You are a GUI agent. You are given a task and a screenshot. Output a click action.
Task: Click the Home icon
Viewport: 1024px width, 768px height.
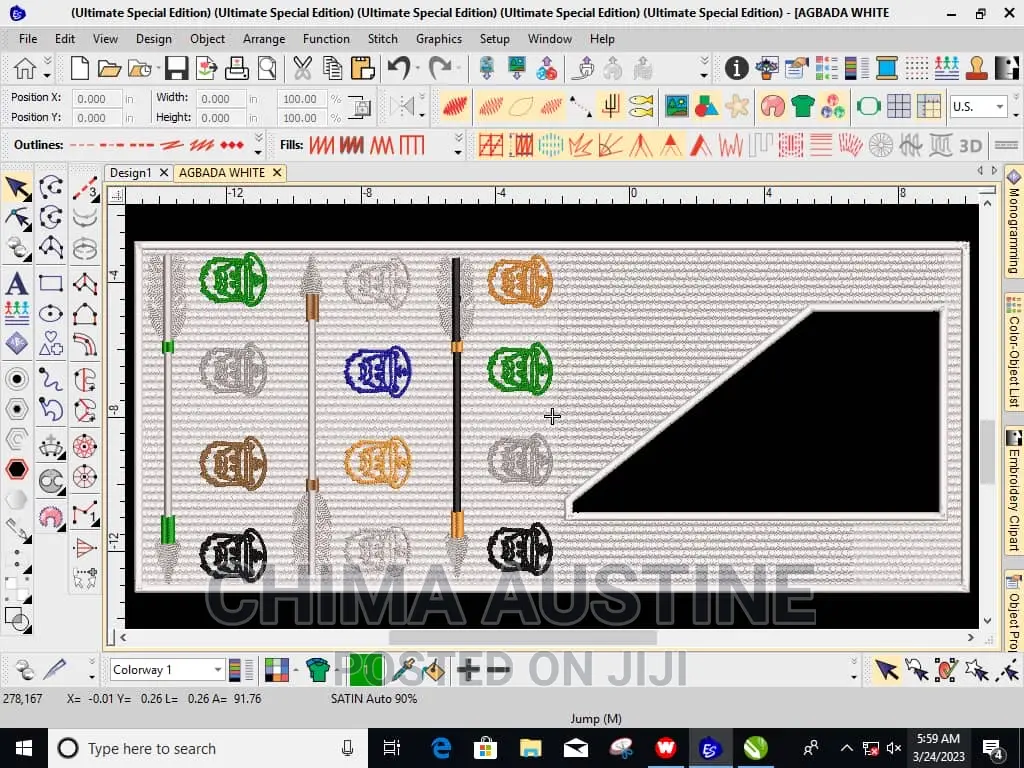coord(25,68)
